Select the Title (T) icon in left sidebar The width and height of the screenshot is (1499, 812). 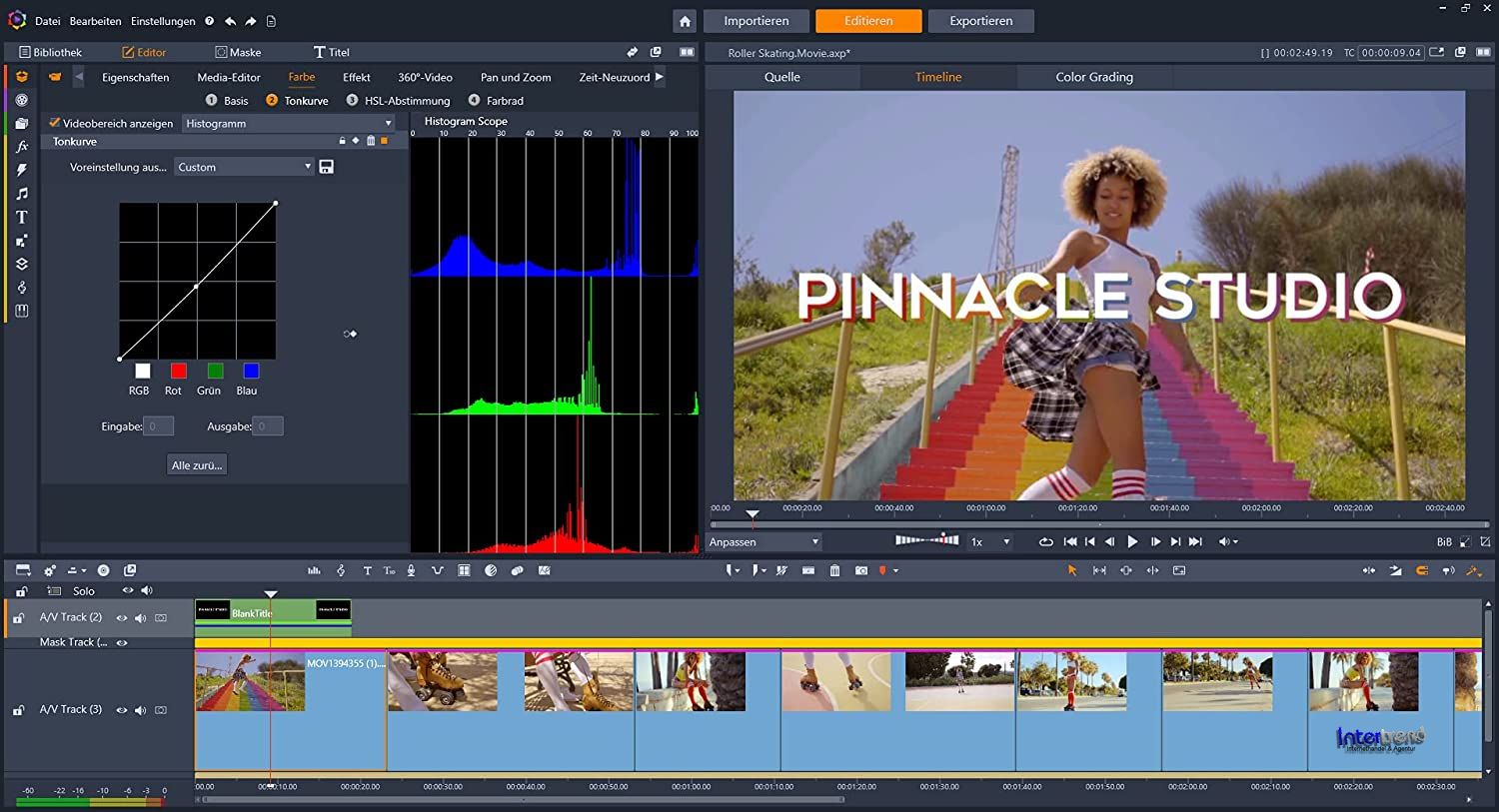click(21, 217)
